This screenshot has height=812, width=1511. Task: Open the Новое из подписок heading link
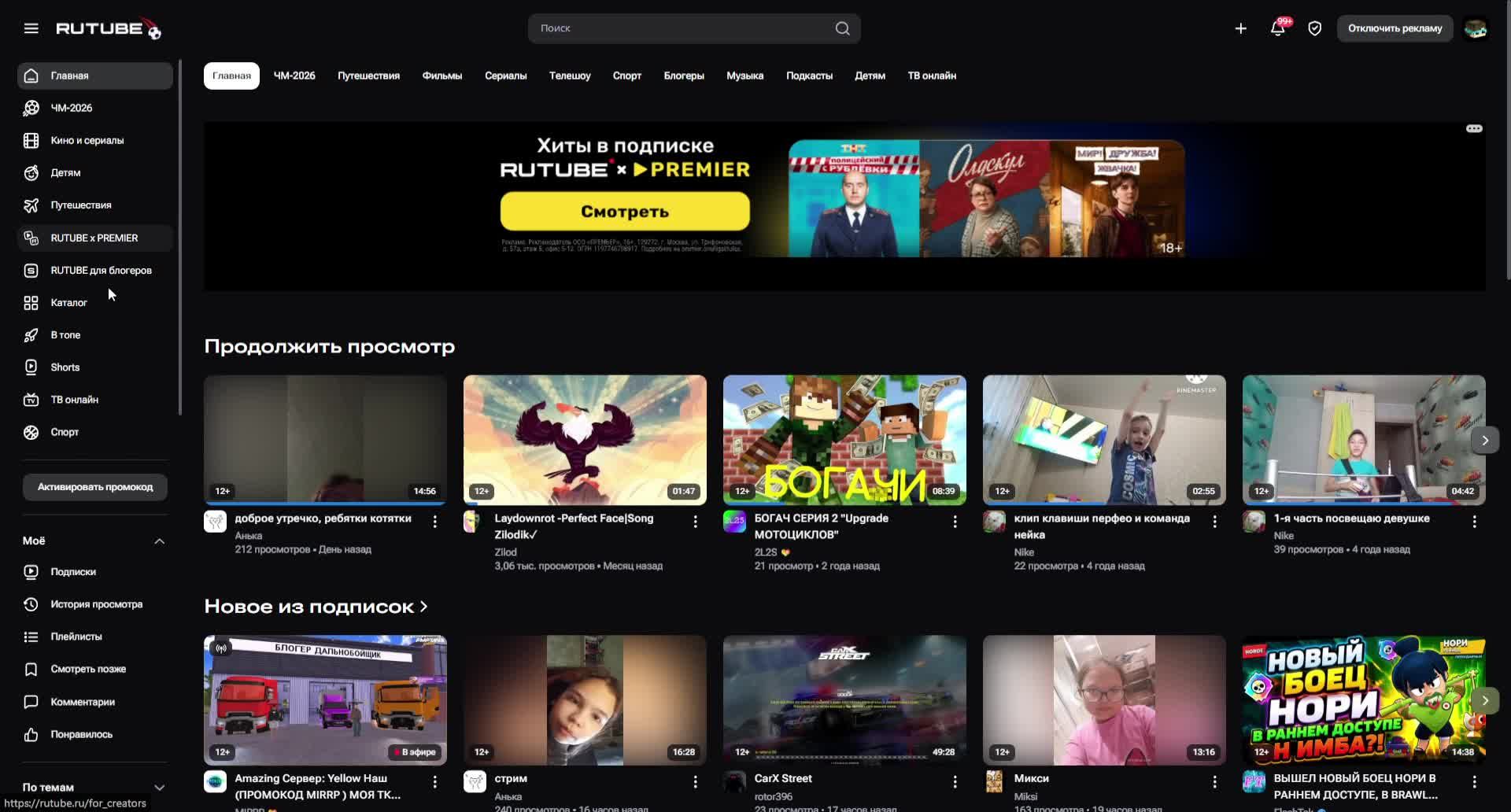[x=316, y=607]
